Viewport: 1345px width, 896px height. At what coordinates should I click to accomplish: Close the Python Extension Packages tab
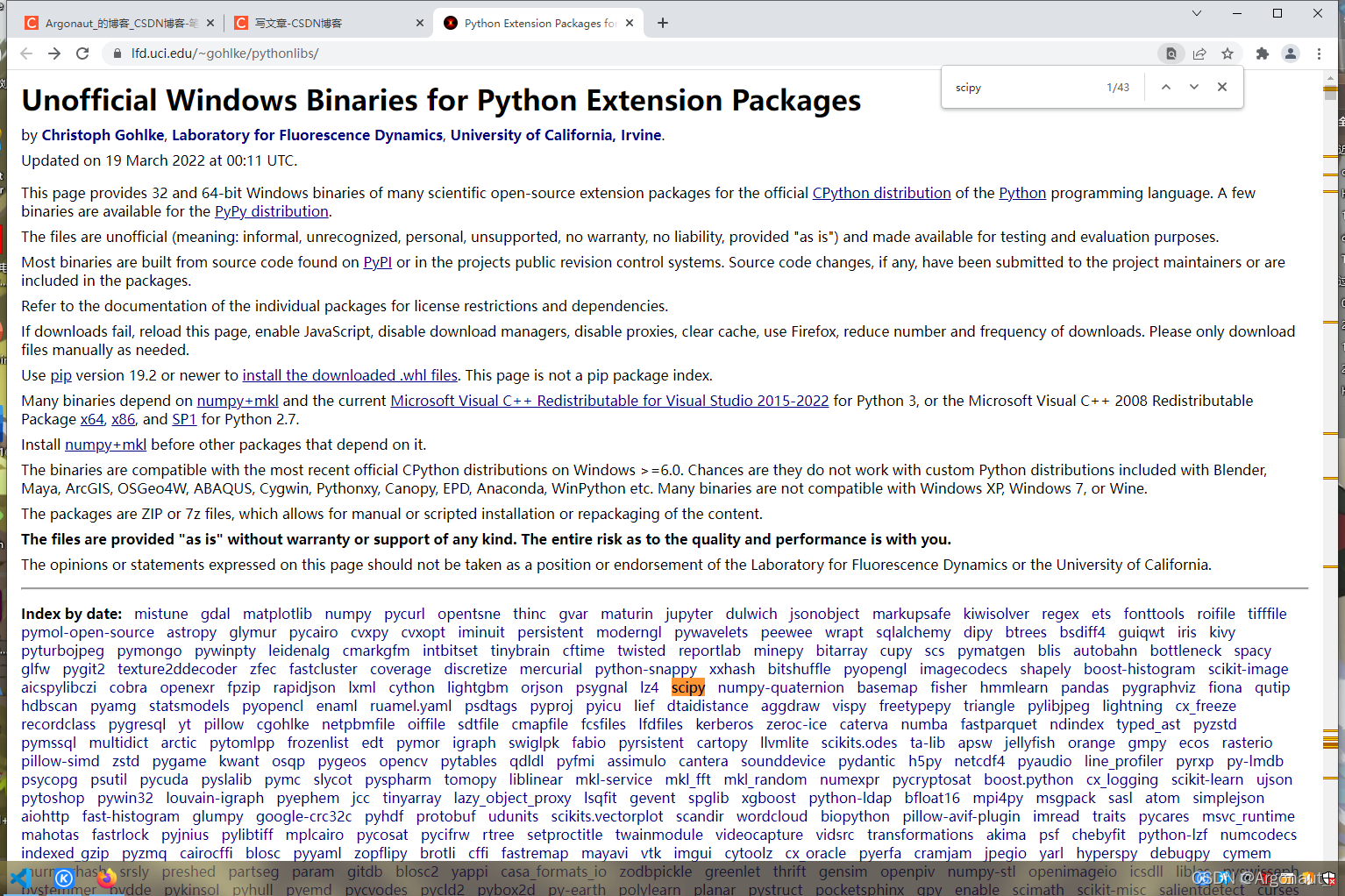pos(630,23)
